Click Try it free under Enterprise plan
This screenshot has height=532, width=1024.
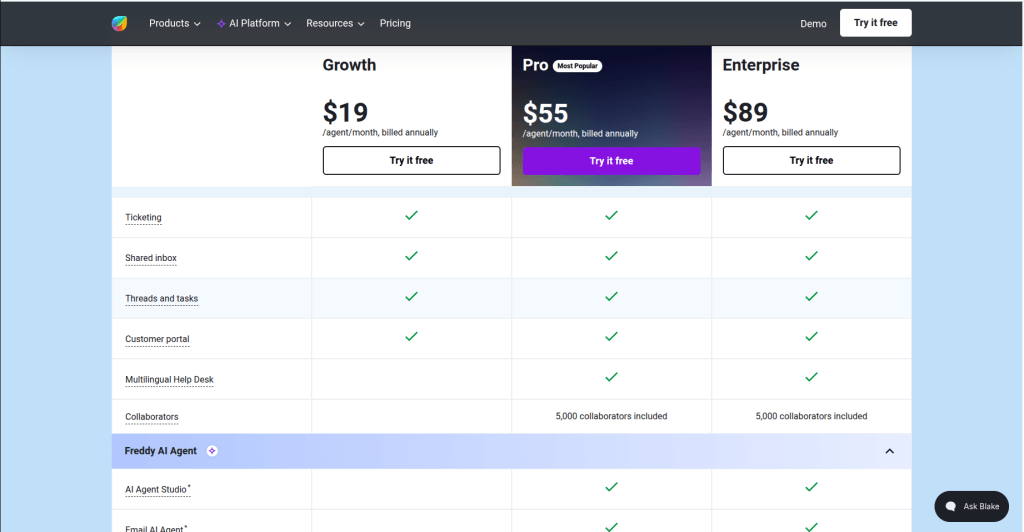pos(811,161)
